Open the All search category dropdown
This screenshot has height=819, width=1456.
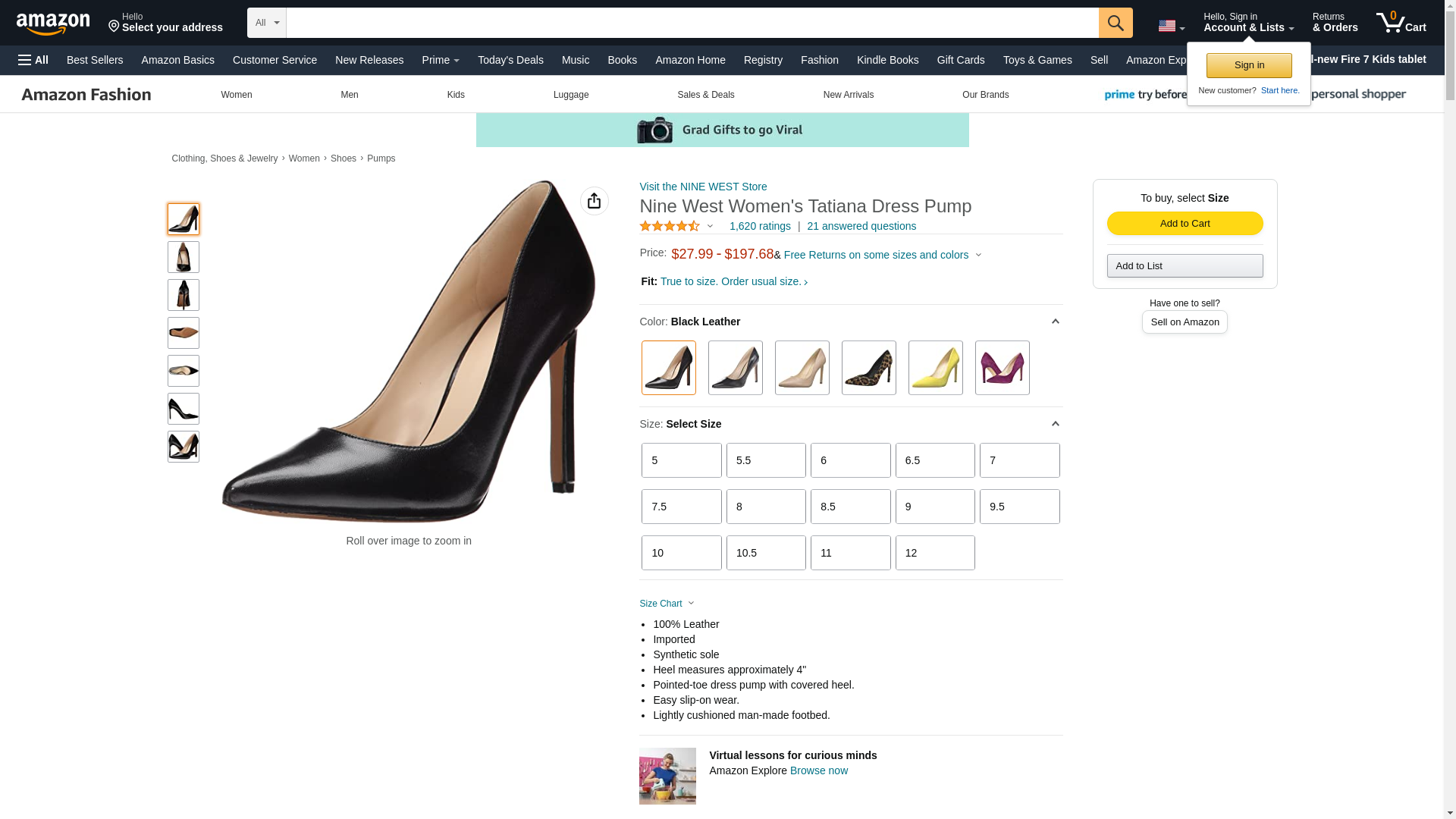pos(266,23)
